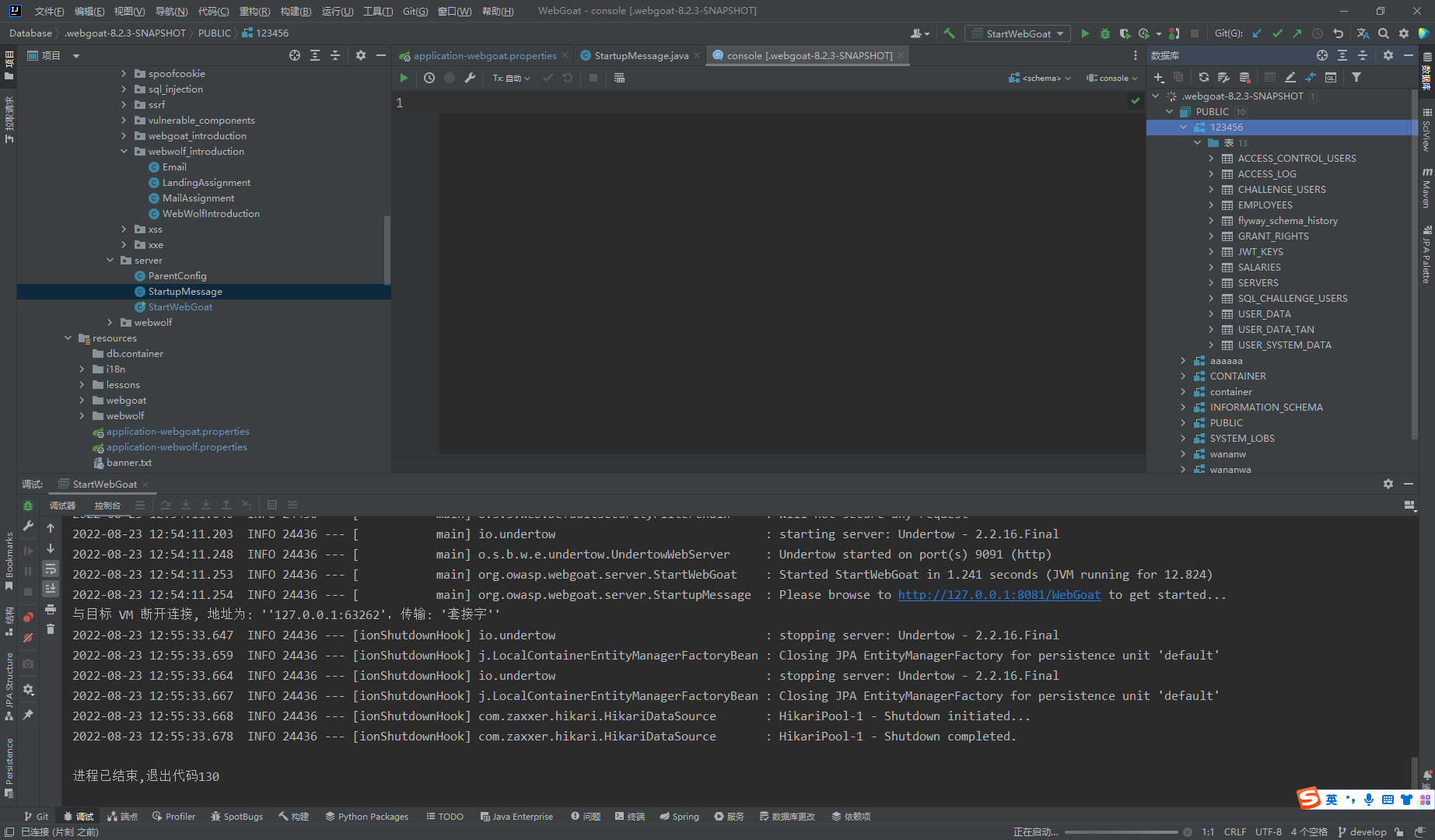
Task: Click Git update project arrow icon
Action: tap(1257, 33)
